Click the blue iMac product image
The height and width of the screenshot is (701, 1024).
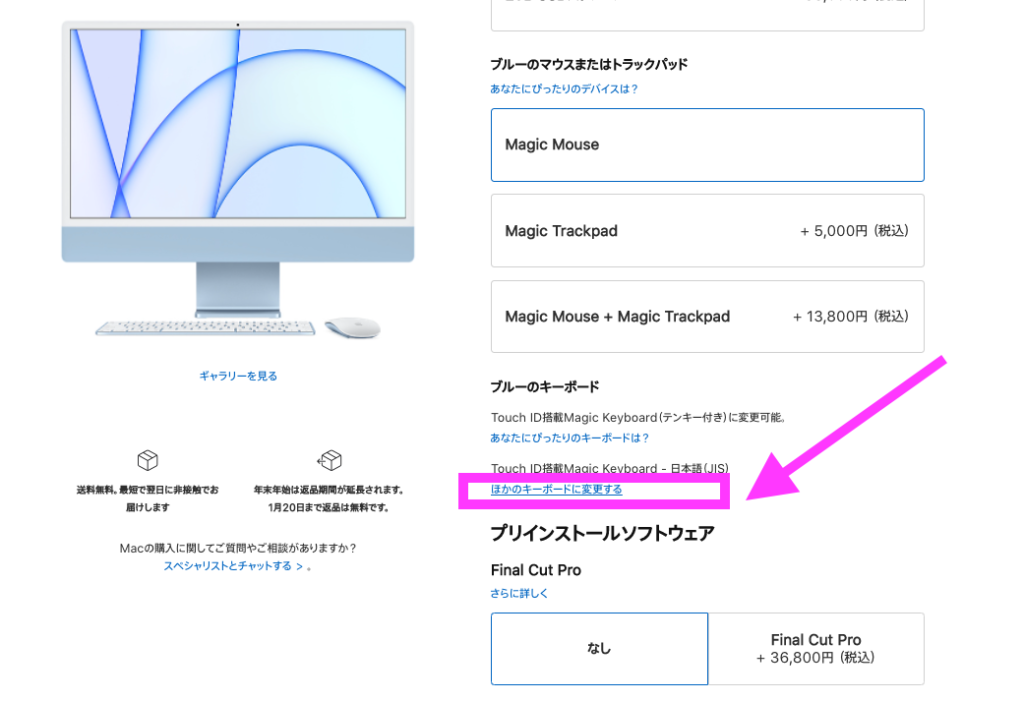pyautogui.click(x=238, y=180)
